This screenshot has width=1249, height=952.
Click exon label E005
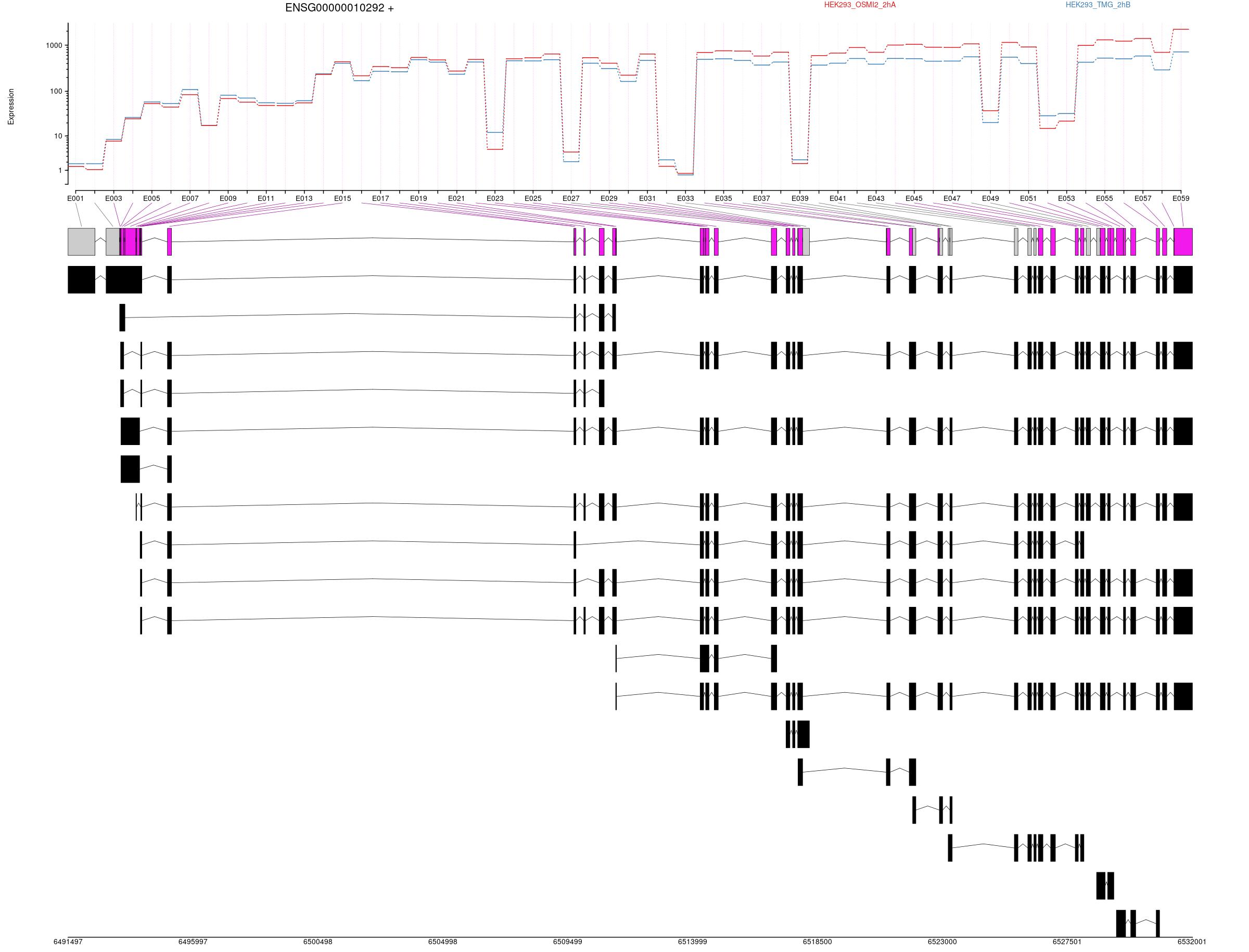tap(151, 198)
